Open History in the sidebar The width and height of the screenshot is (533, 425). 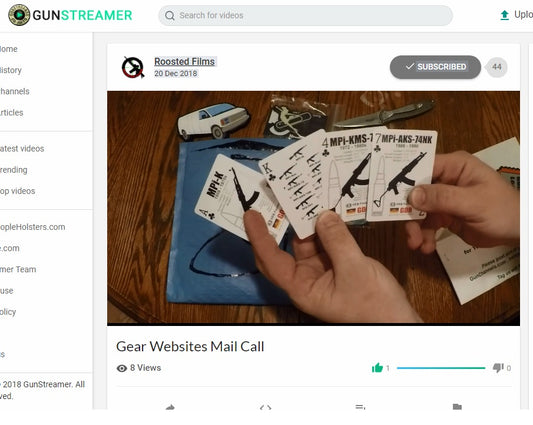point(11,70)
